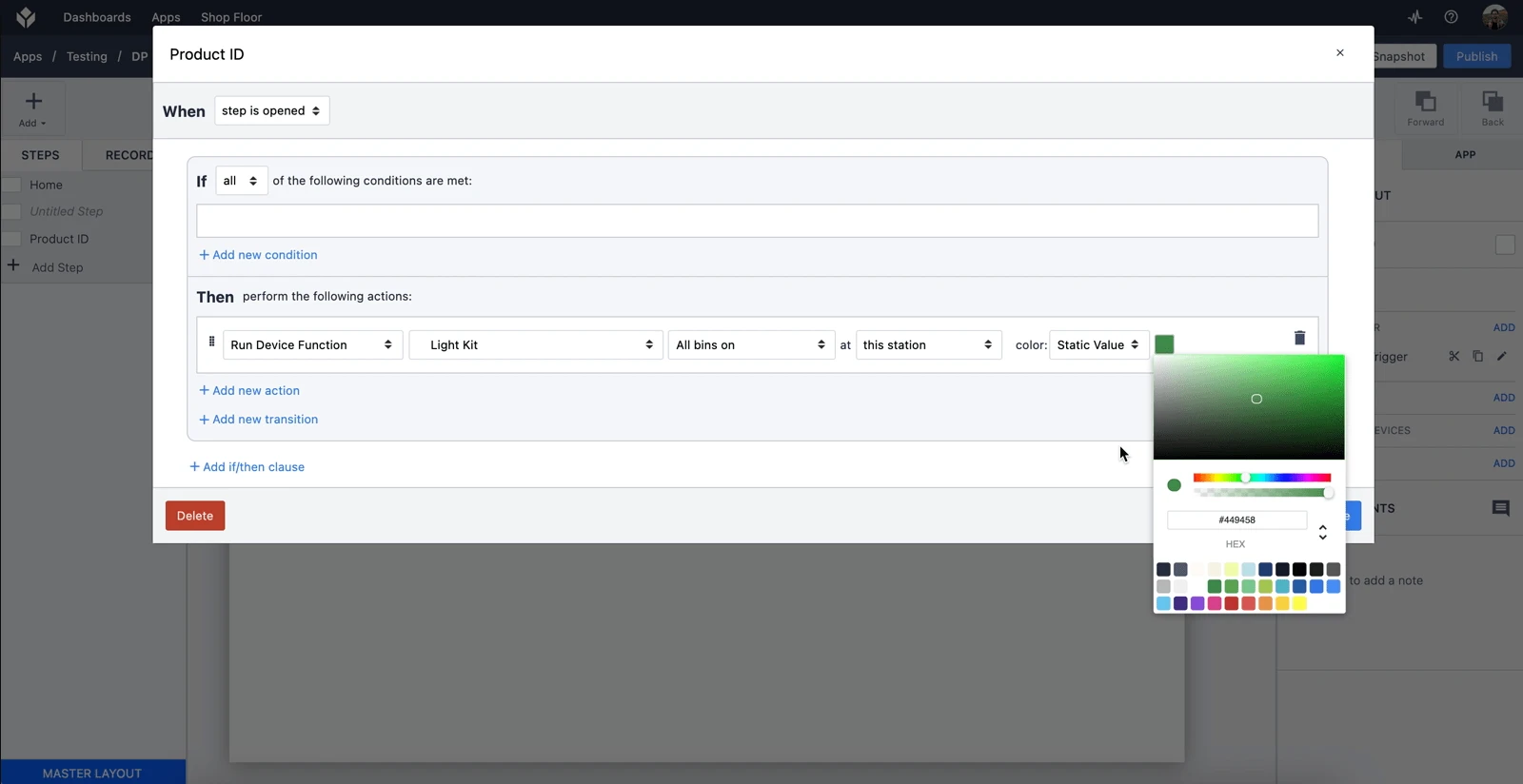The width and height of the screenshot is (1523, 784).
Task: Click the hex color value field
Action: (x=1236, y=519)
